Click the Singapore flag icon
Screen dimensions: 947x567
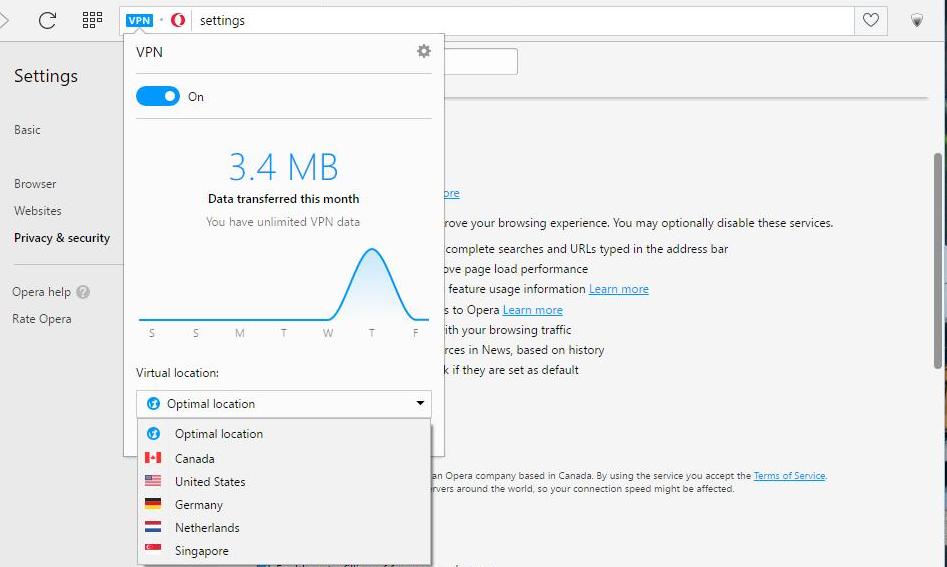point(153,548)
